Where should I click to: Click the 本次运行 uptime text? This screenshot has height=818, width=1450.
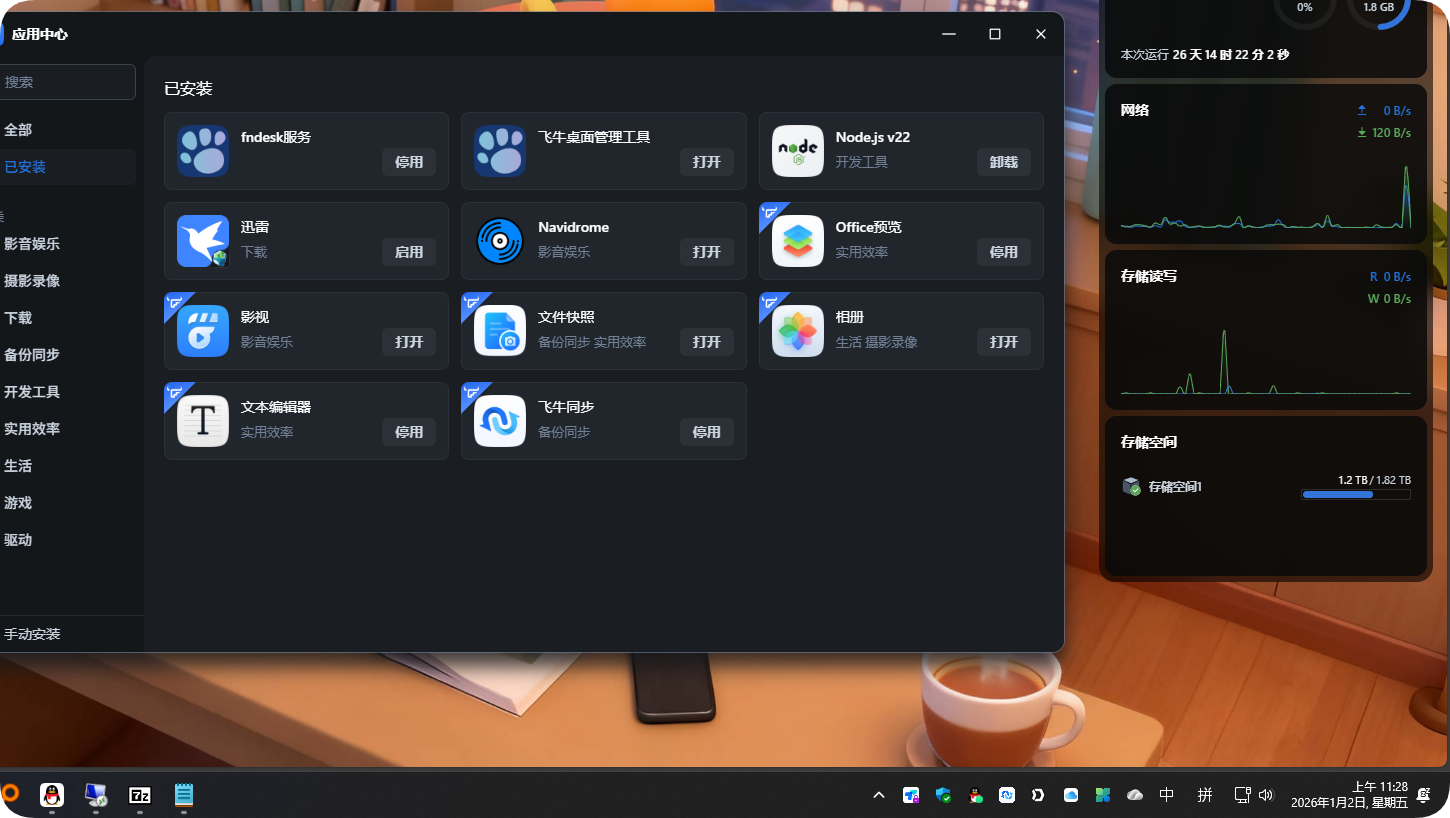tap(1205, 55)
